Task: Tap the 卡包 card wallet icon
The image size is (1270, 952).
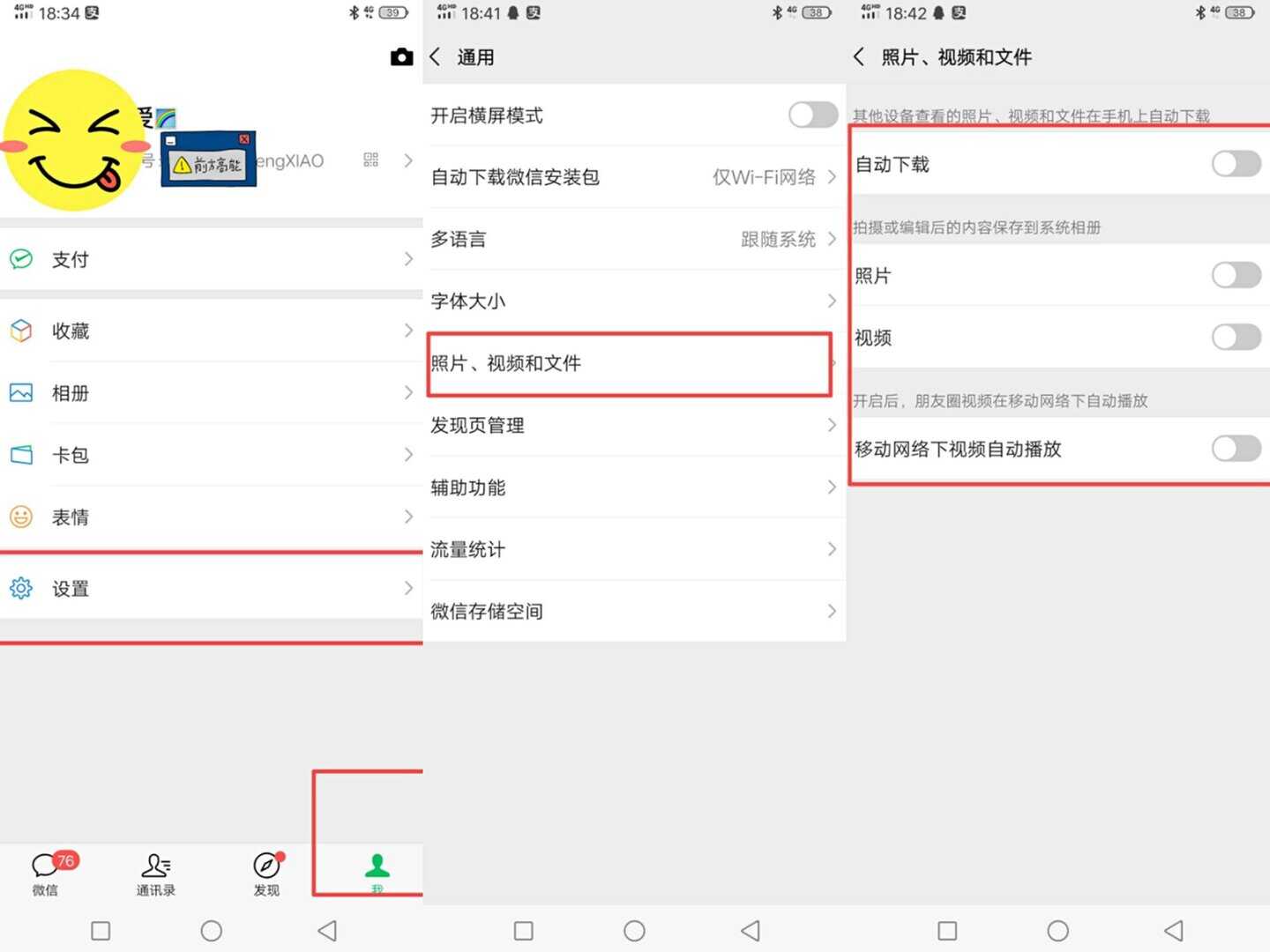Action: tap(21, 455)
